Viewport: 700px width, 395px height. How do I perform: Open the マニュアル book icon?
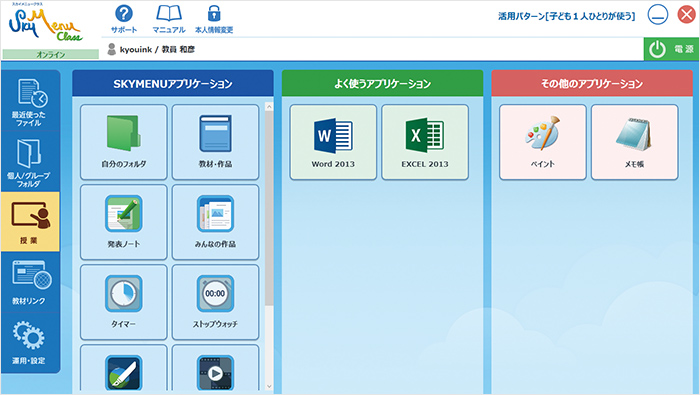point(169,19)
